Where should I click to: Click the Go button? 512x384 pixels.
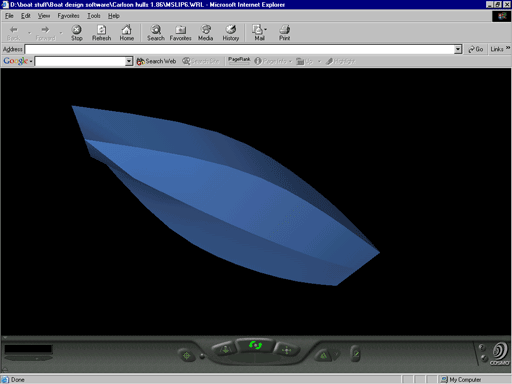coord(476,49)
